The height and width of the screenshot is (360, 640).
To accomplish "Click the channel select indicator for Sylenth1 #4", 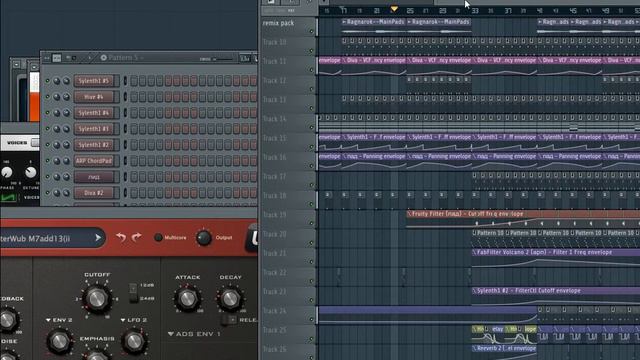I will pyautogui.click(x=125, y=113).
